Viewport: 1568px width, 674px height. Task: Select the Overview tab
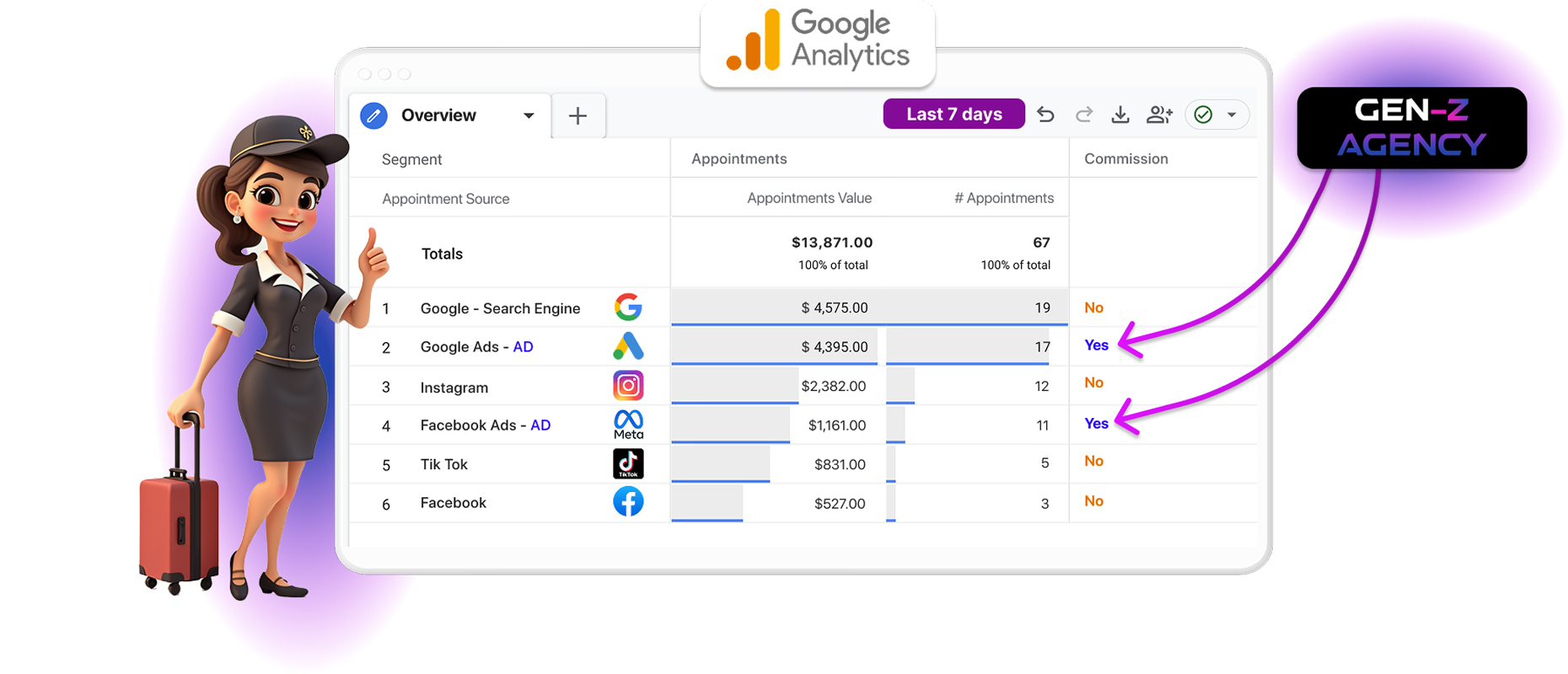pos(438,115)
